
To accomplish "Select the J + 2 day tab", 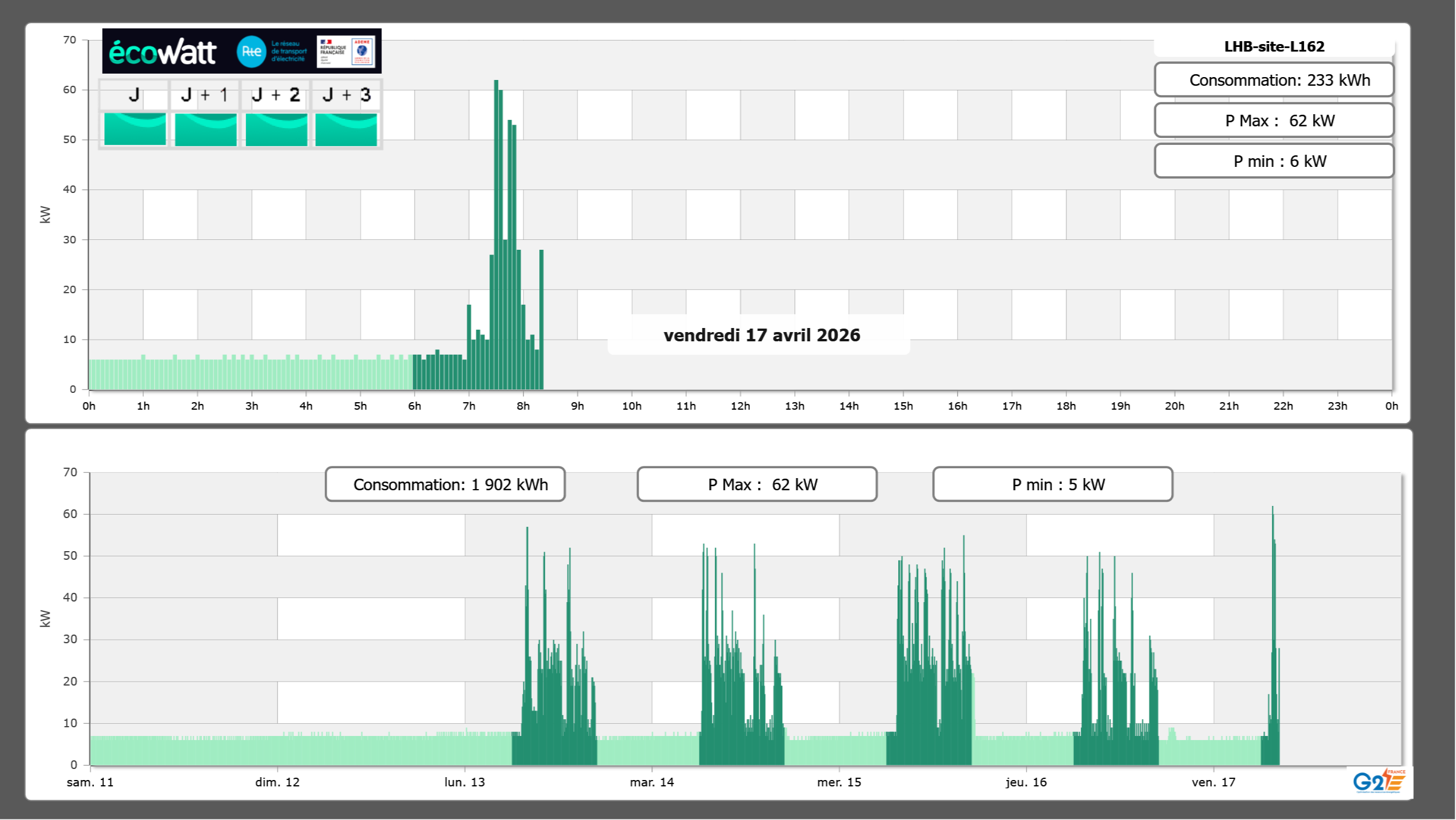I will click(276, 95).
